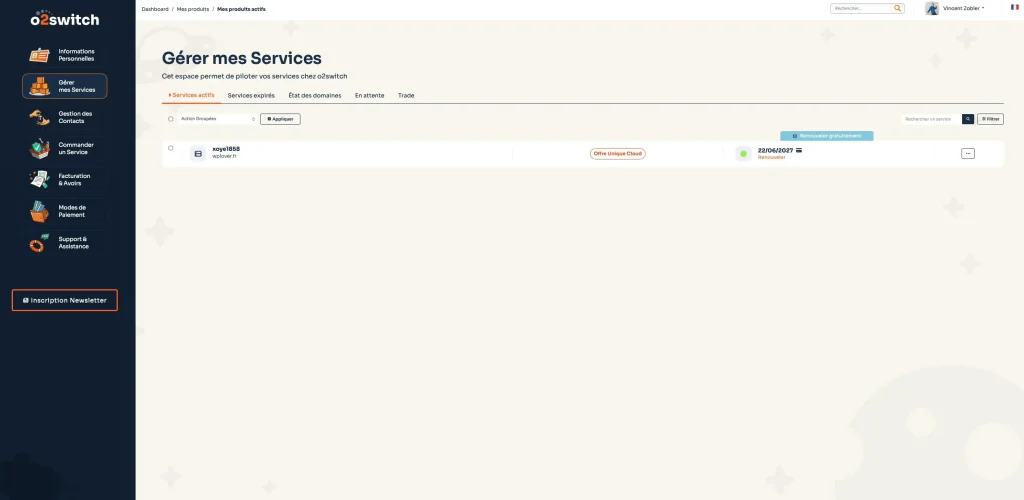Viewport: 1024px width, 500px height.
Task: Open the État des domaines tab
Action: 315,95
